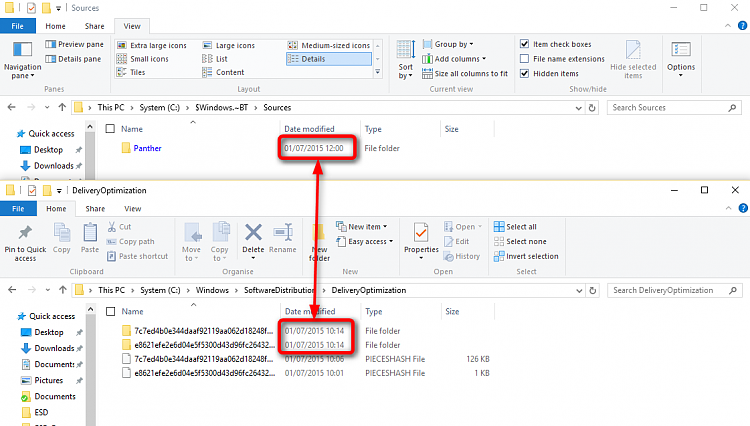Open Sort by menu
Image resolution: width=750 pixels, height=426 pixels.
(x=406, y=60)
